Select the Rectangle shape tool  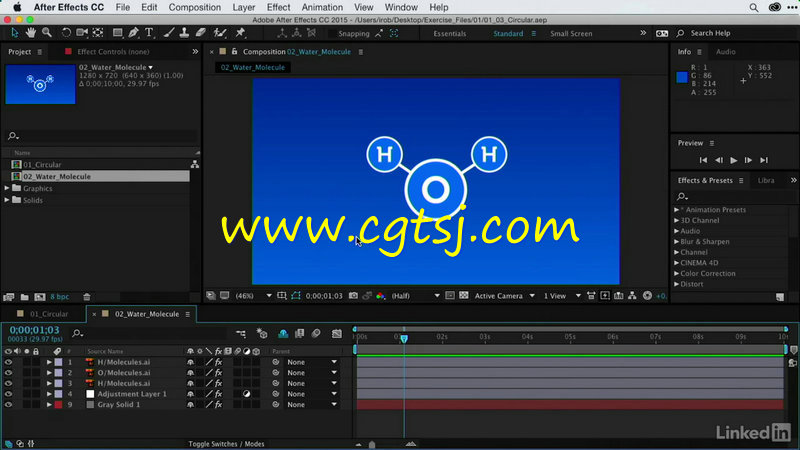coord(117,33)
